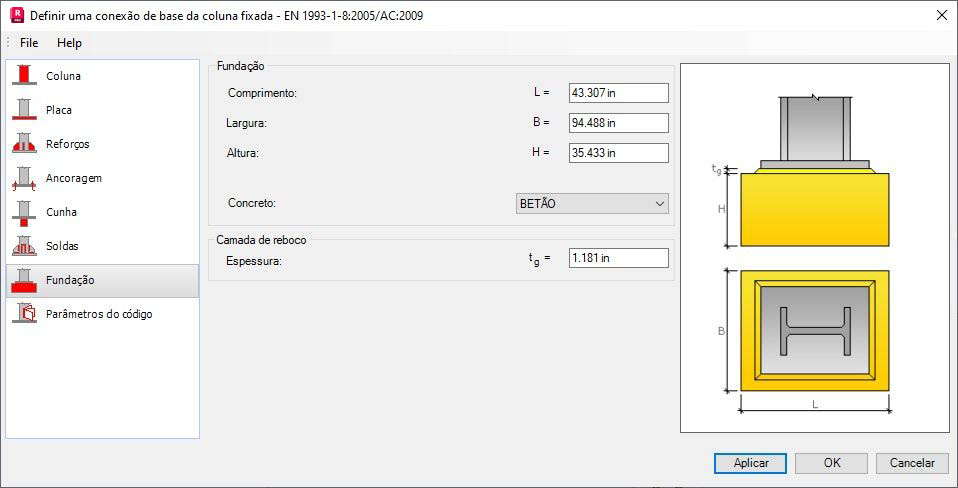Go to the Reforços stiffeners icon
The height and width of the screenshot is (488, 958).
pos(24,144)
